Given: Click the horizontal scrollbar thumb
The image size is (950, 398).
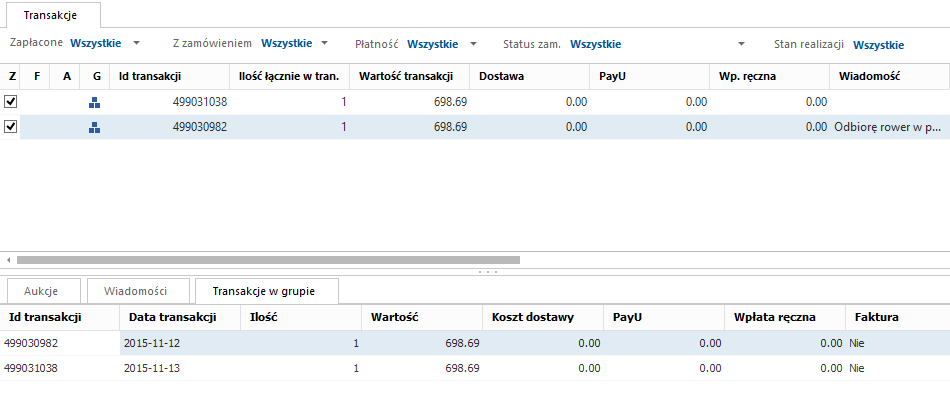Looking at the screenshot, I should [x=268, y=260].
